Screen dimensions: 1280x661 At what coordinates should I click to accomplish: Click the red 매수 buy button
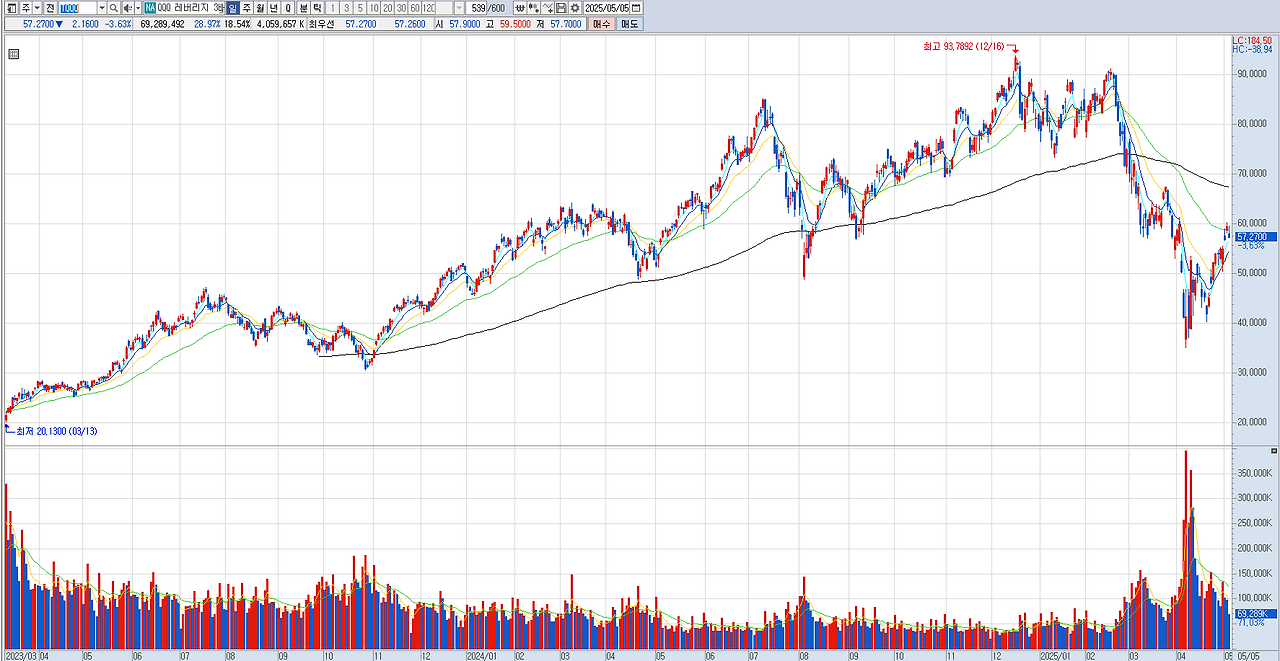pos(601,24)
